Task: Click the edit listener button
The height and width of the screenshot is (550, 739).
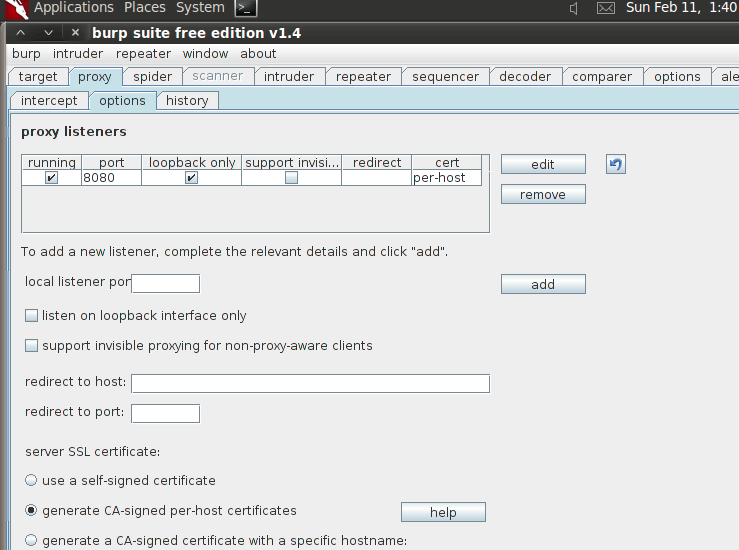Action: coord(543,165)
